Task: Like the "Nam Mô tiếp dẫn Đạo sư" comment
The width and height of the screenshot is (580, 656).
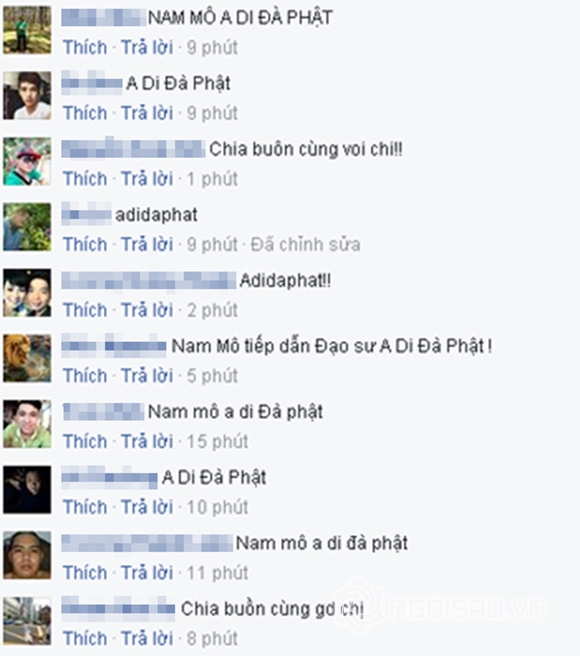Action: coord(85,376)
